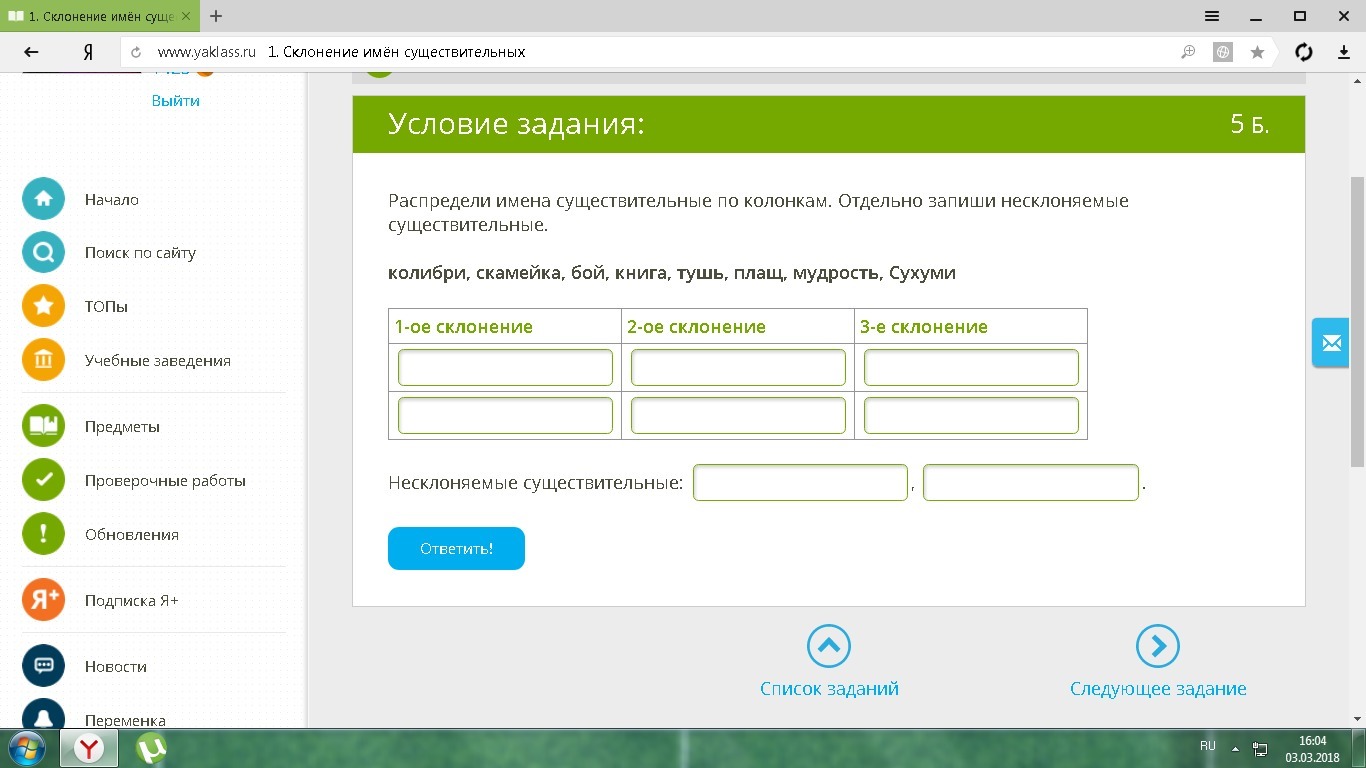Open the ТОПы menu link
This screenshot has height=768, width=1366.
tap(106, 307)
